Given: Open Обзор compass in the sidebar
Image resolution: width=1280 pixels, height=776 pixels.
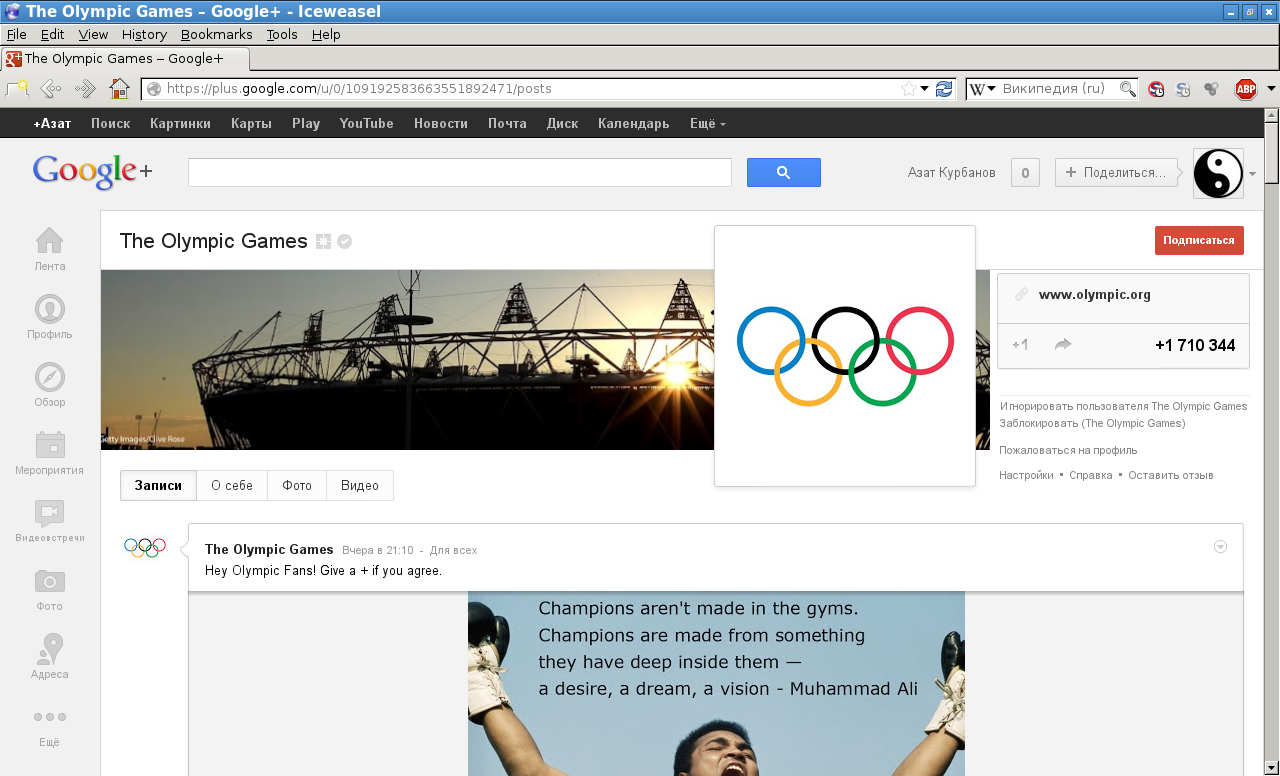Looking at the screenshot, I should pos(49,385).
